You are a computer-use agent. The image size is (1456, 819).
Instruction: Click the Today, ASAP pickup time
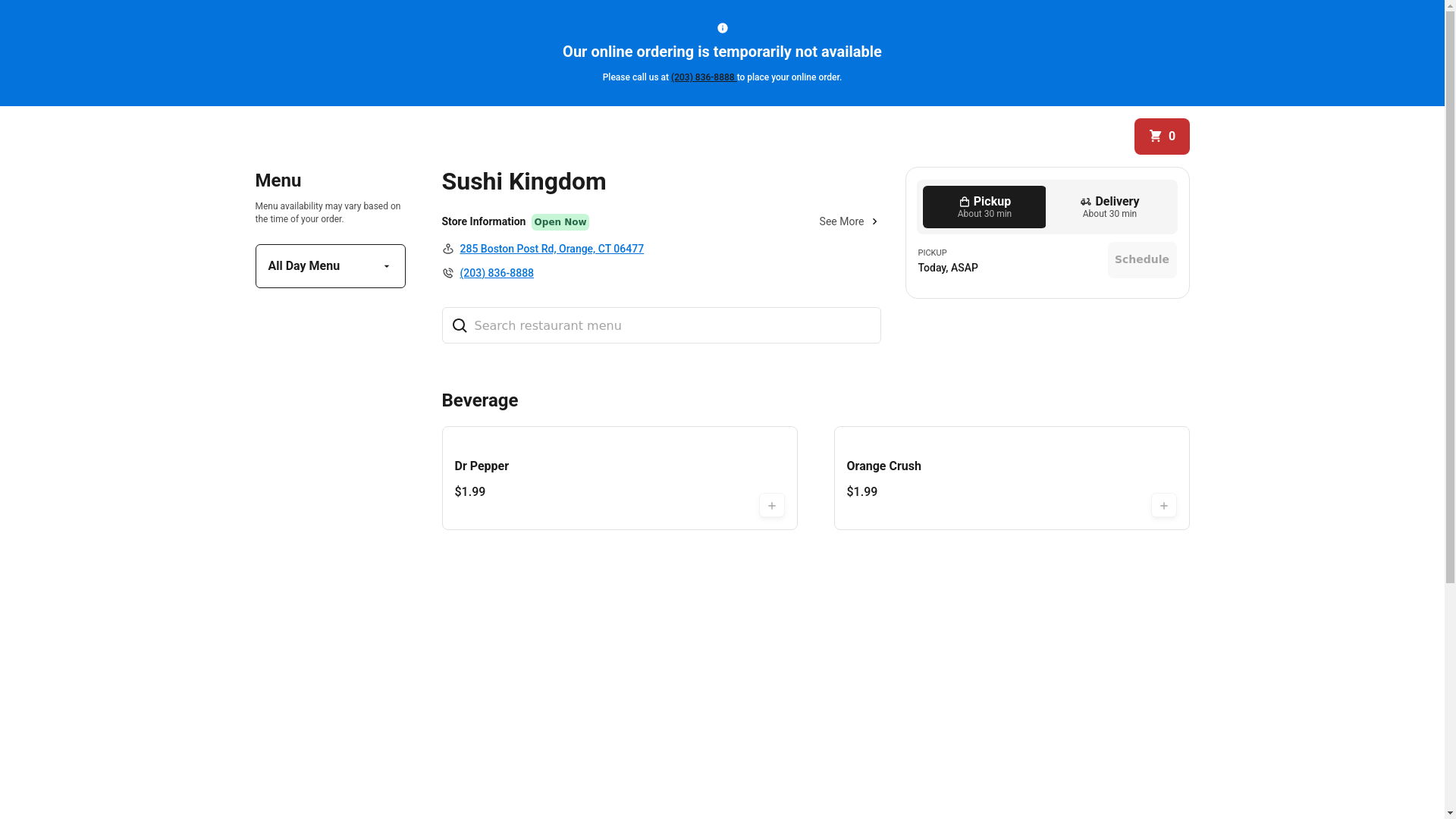(947, 268)
